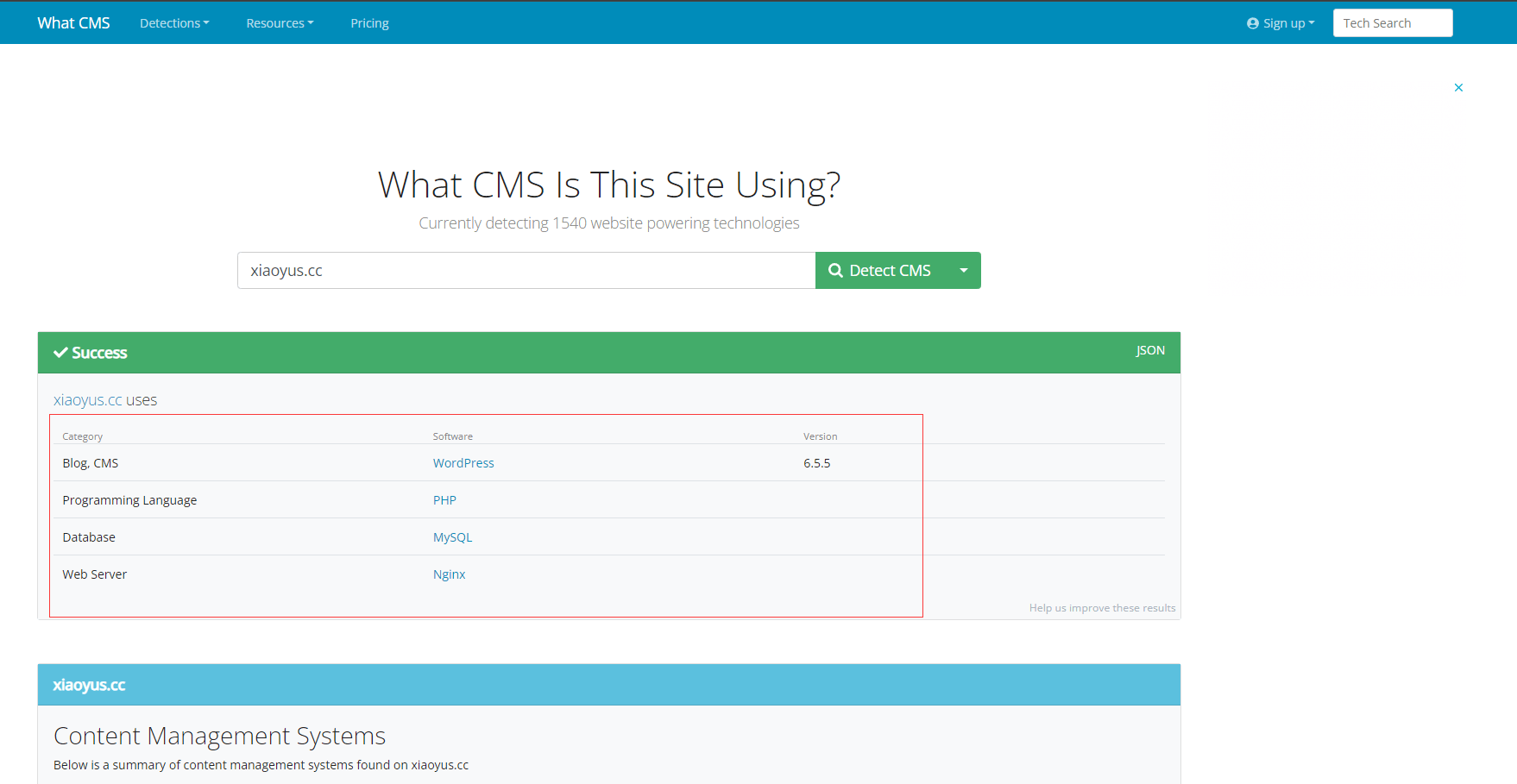Screen dimensions: 1517x784
Task: Click the URL input containing xiaoyus.cc
Action: (x=526, y=271)
